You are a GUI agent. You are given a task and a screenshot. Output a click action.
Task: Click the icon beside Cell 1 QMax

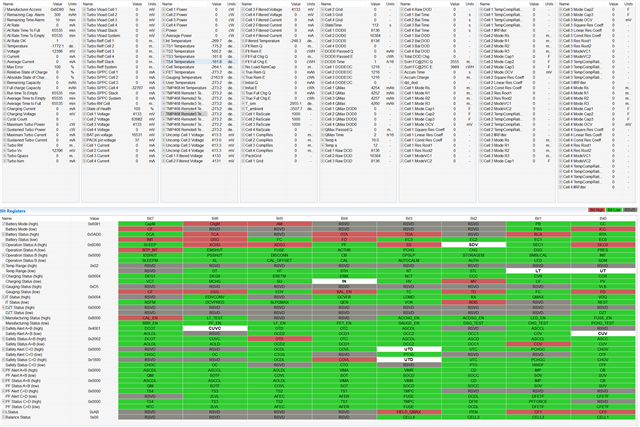[322, 88]
